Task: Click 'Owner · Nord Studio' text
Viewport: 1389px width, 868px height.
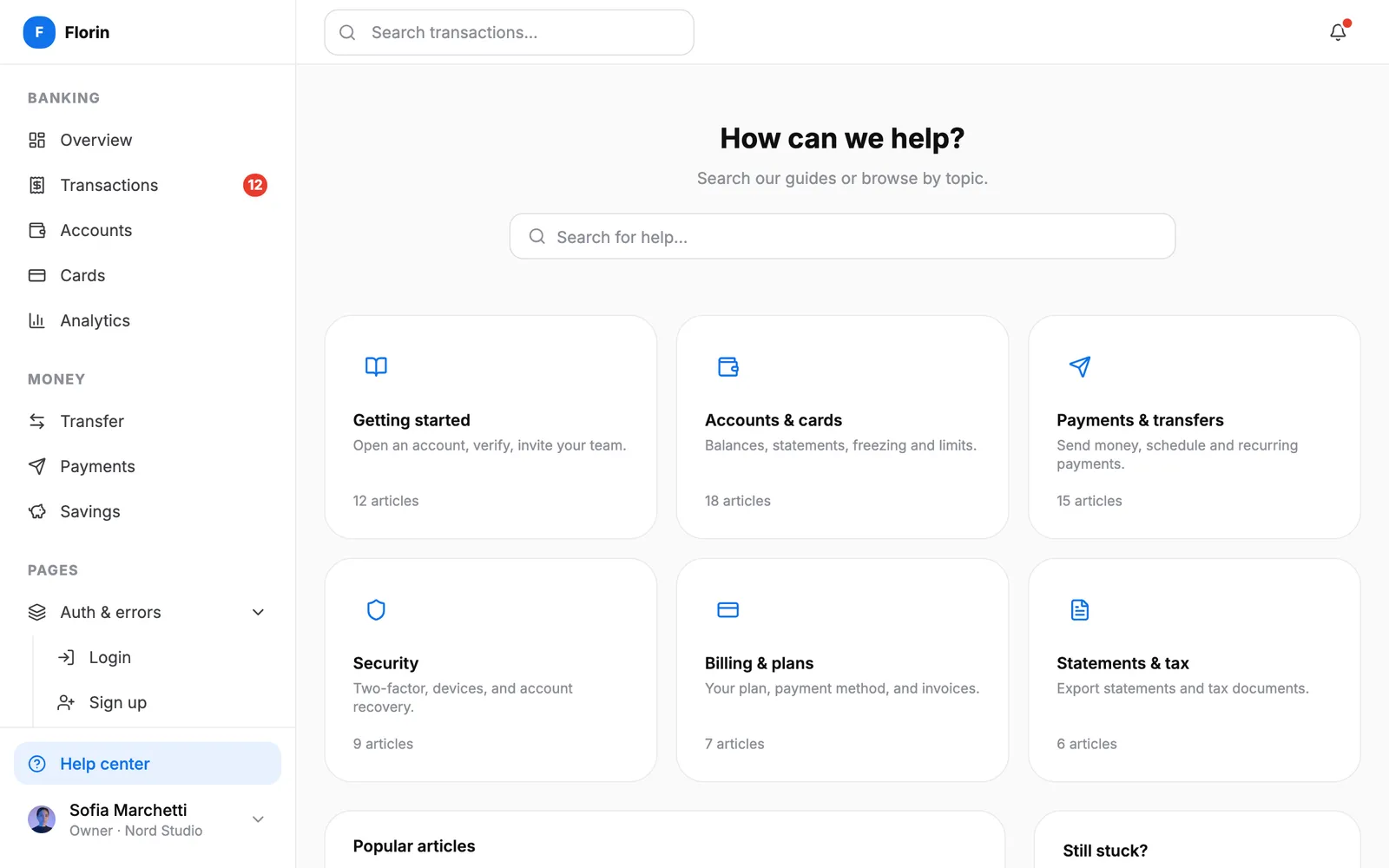Action: coord(135,831)
